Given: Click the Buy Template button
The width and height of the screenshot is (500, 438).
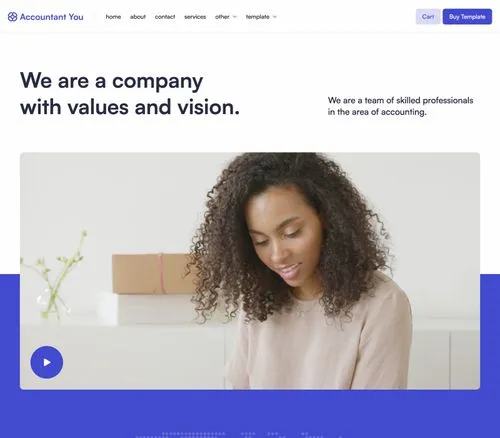Looking at the screenshot, I should coord(467,17).
